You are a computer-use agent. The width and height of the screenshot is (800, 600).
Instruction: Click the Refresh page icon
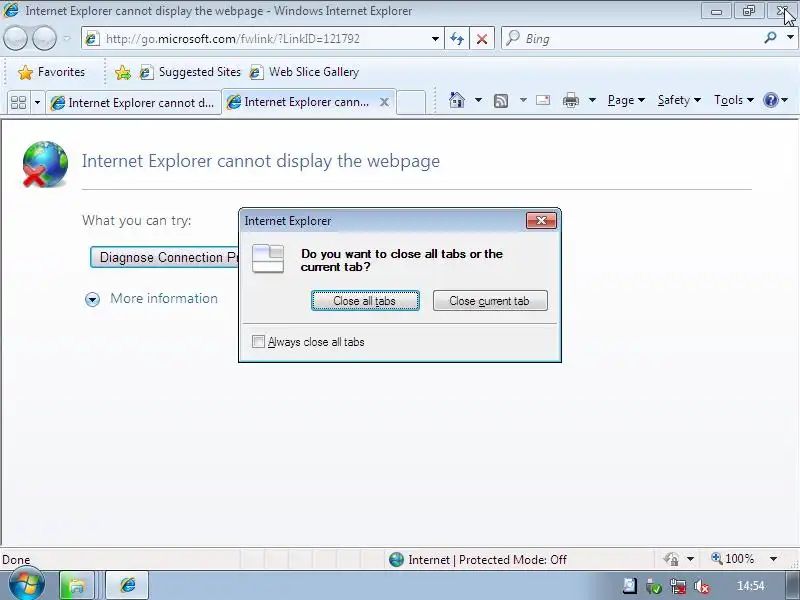tap(457, 39)
